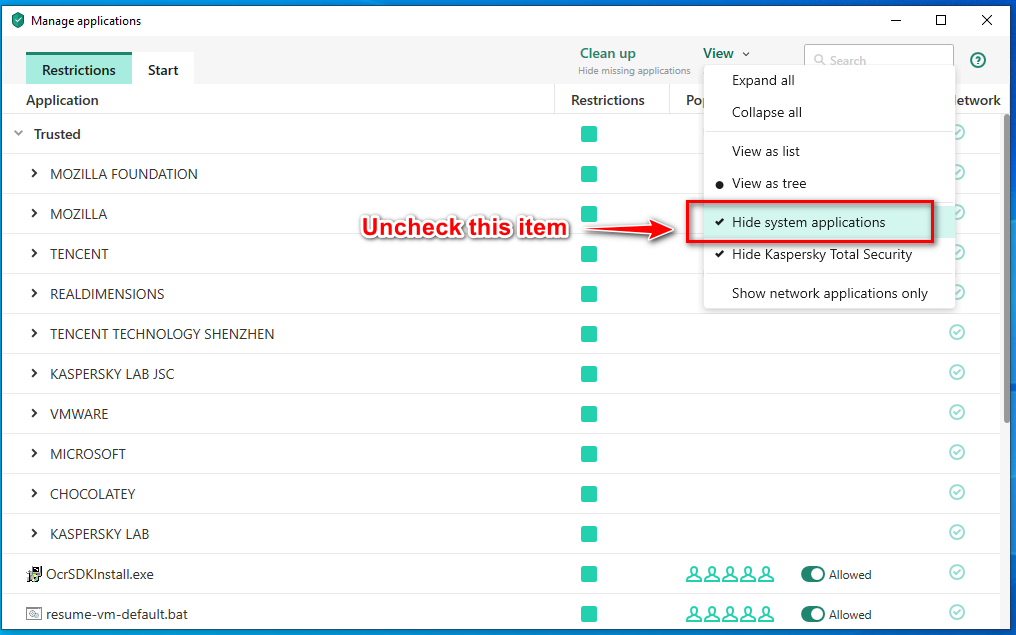
Task: Click the Restrictions column header
Action: [608, 100]
